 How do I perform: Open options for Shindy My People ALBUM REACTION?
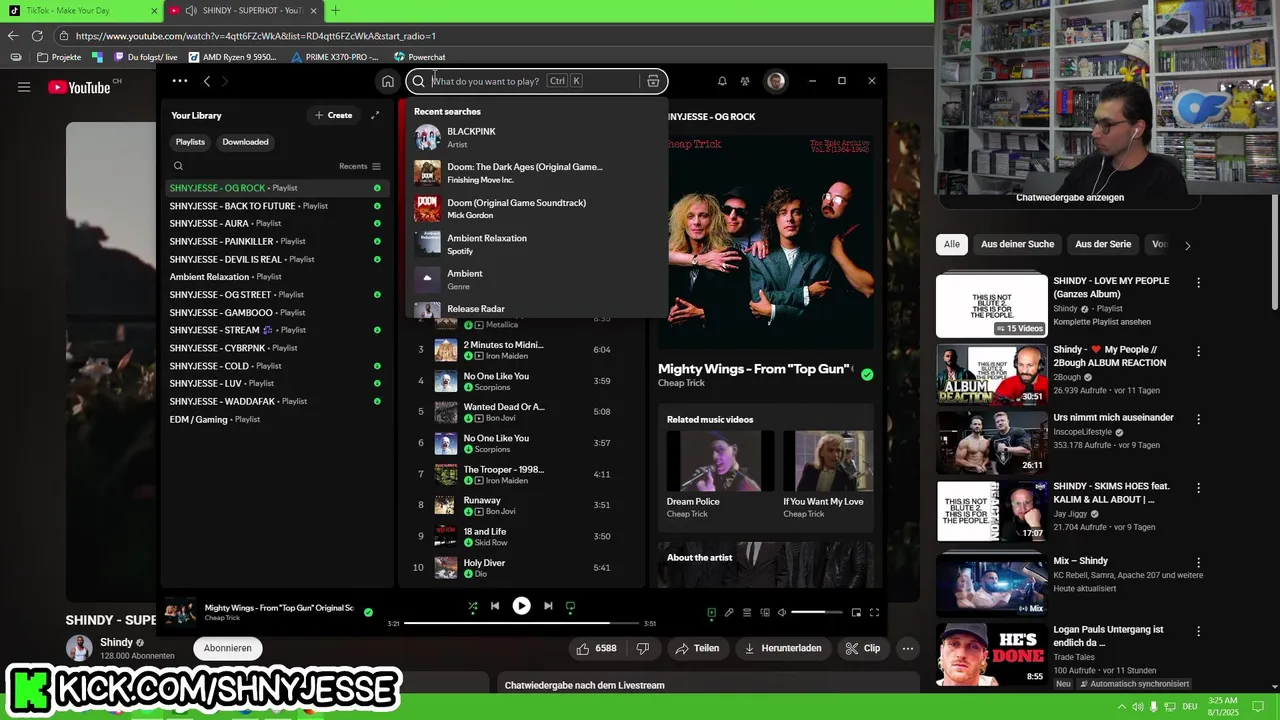click(1198, 352)
